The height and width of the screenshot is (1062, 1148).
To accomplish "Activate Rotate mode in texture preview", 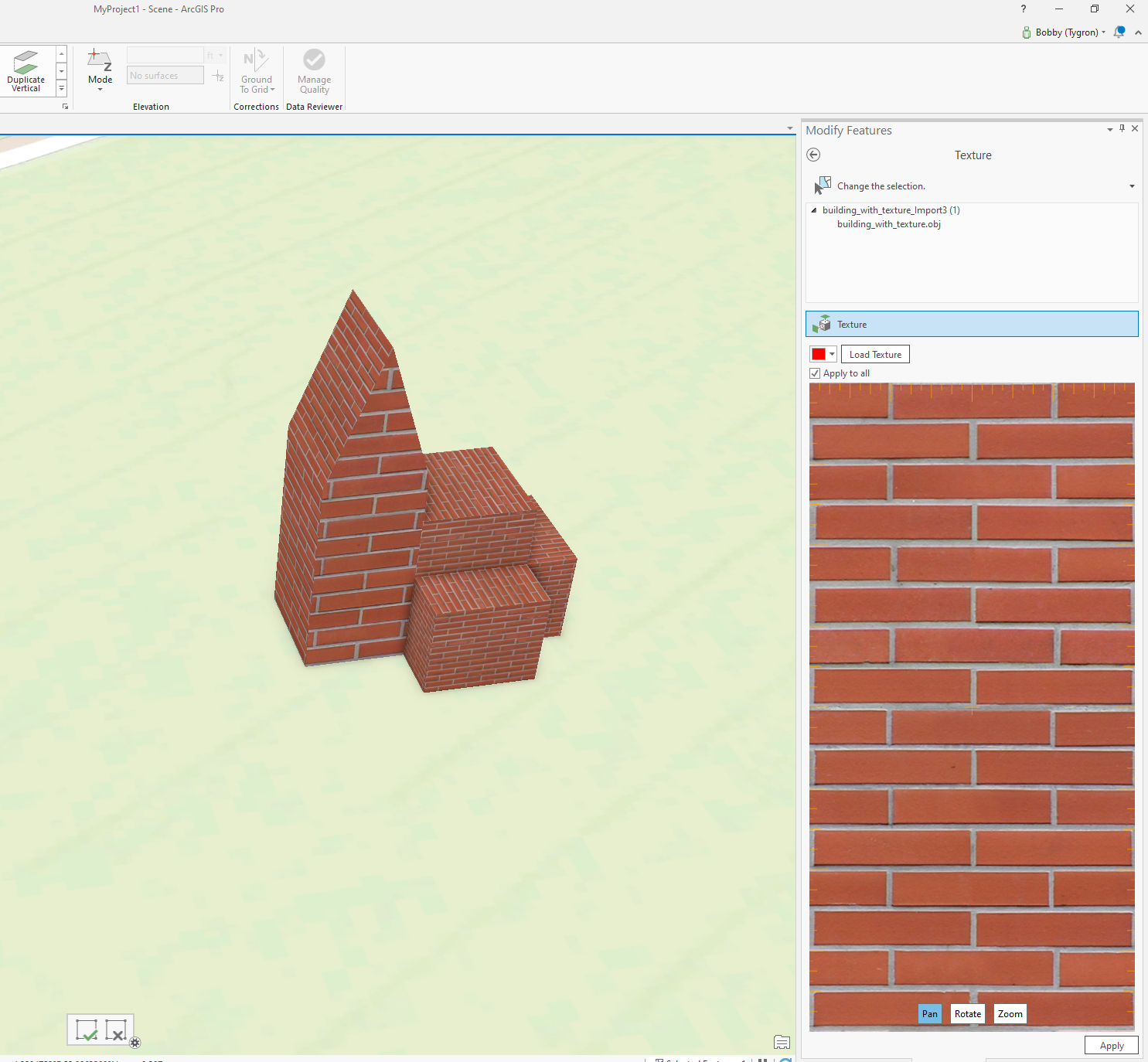I will [967, 1014].
